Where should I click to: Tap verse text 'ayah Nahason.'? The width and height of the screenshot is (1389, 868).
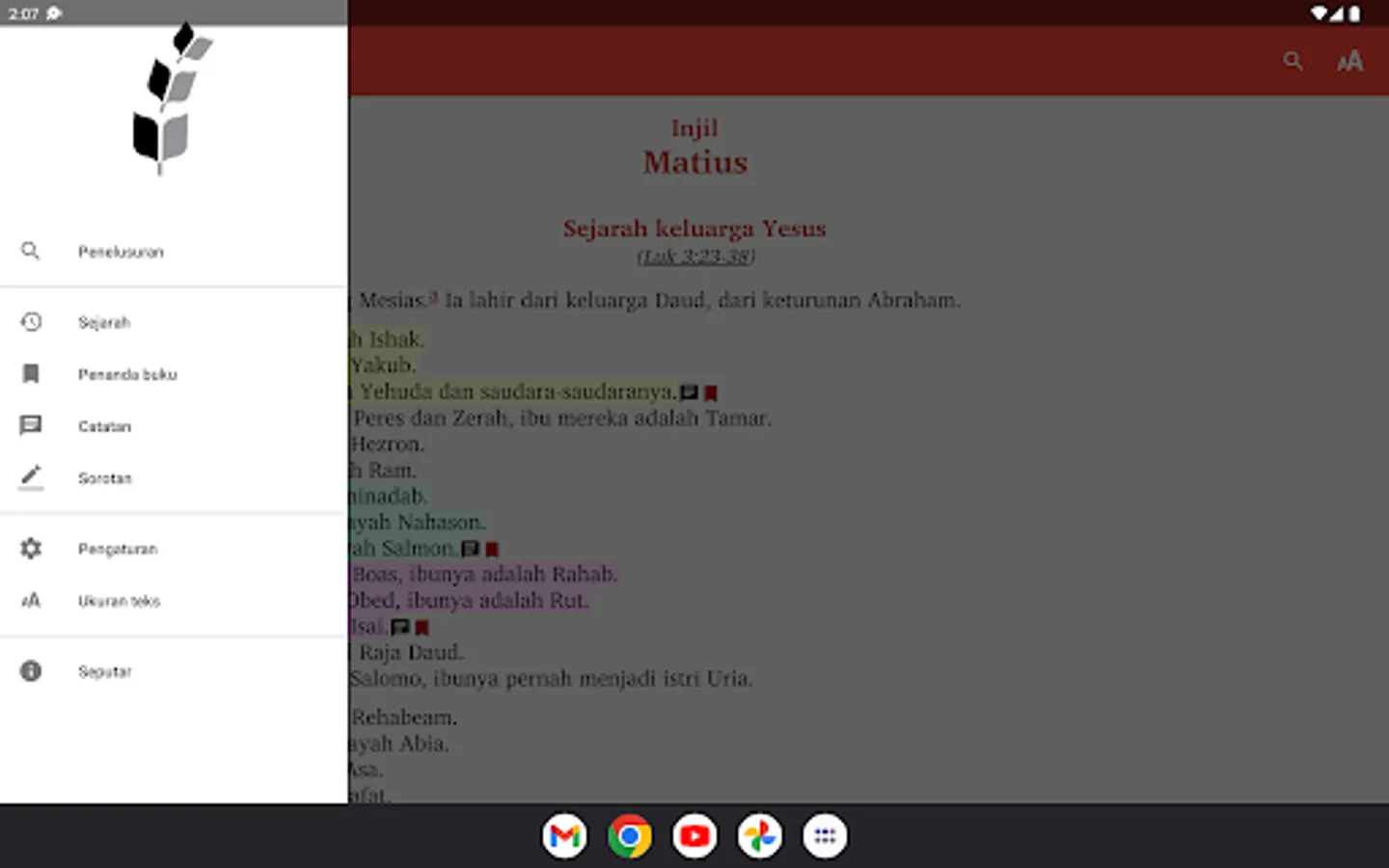417,523
